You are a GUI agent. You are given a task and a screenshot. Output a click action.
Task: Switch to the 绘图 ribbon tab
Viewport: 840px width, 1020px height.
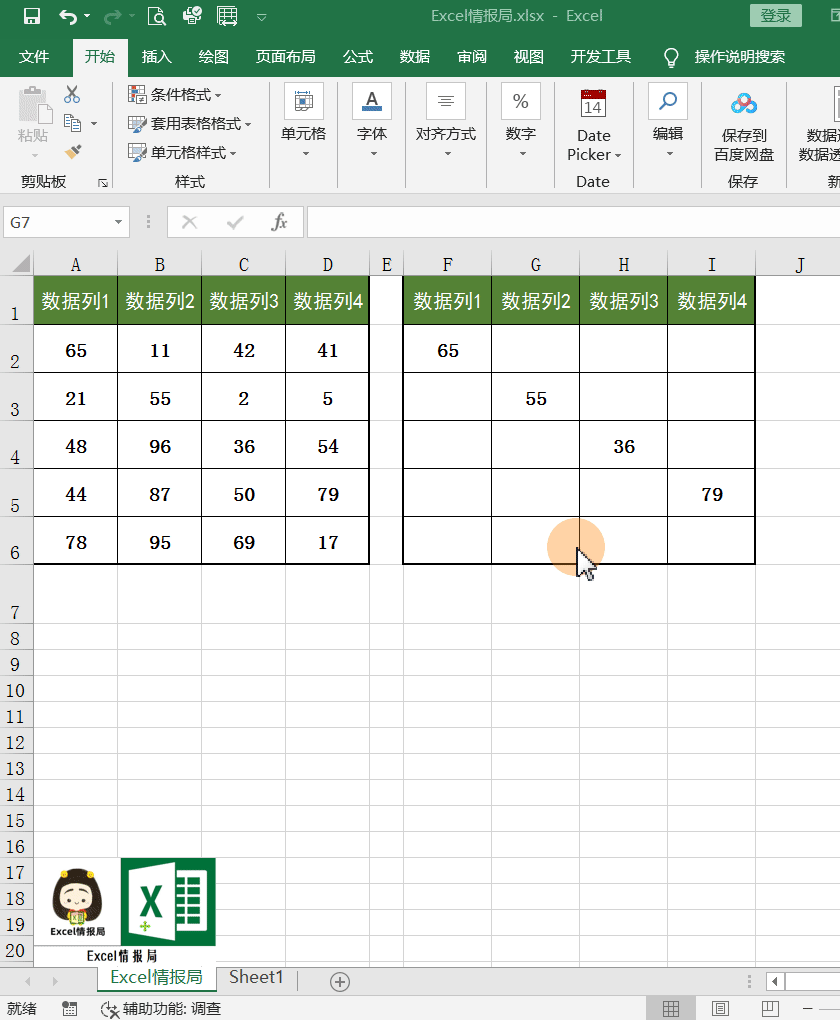213,57
